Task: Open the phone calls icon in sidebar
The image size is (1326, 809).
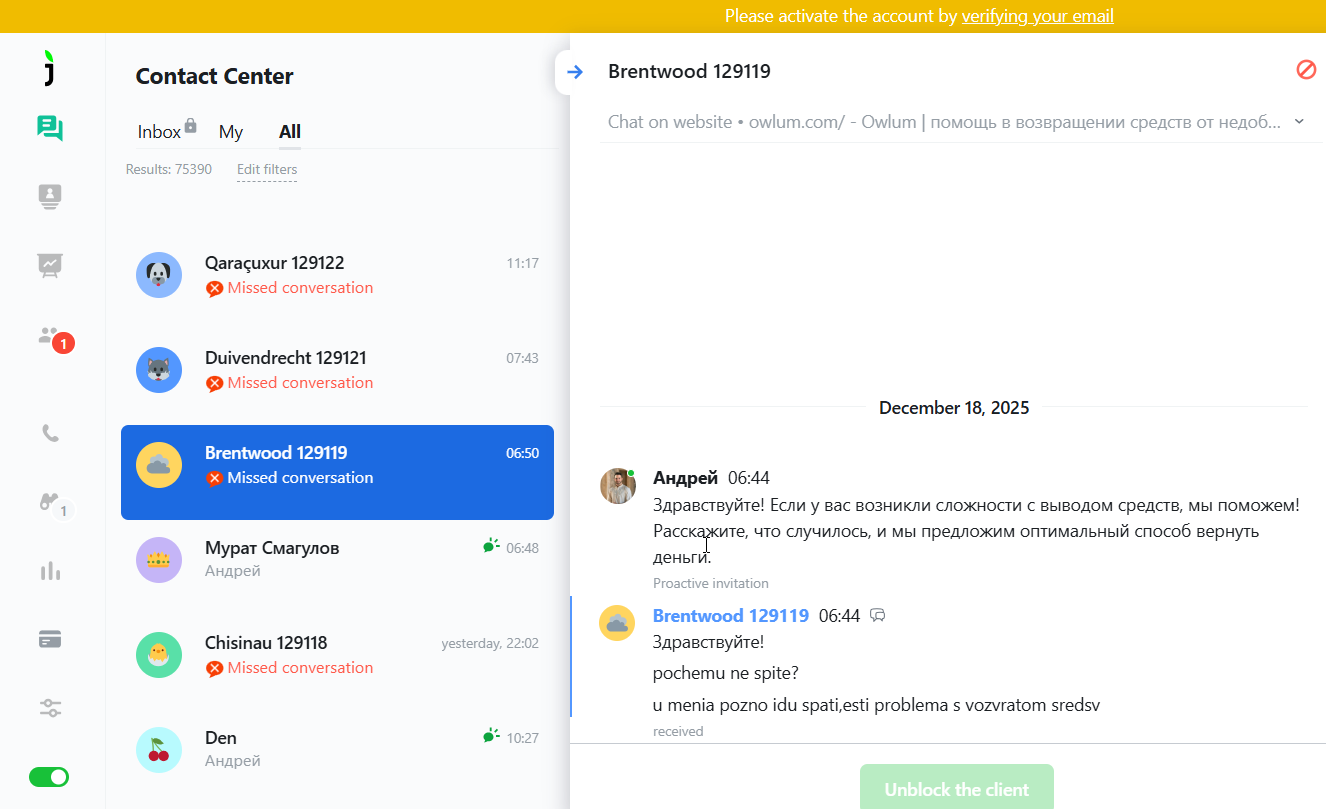Action: tap(50, 433)
